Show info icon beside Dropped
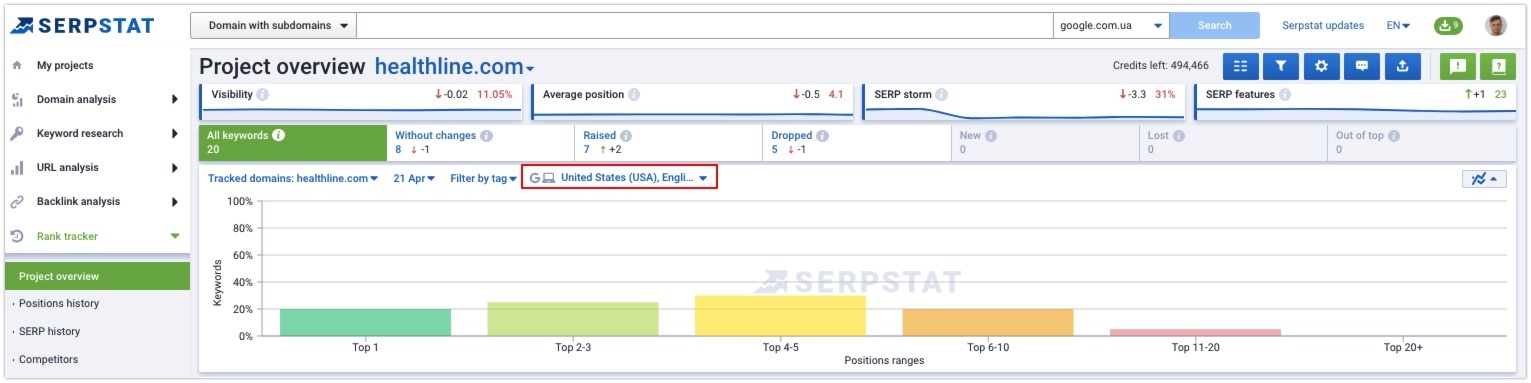1531x383 pixels. tap(822, 135)
